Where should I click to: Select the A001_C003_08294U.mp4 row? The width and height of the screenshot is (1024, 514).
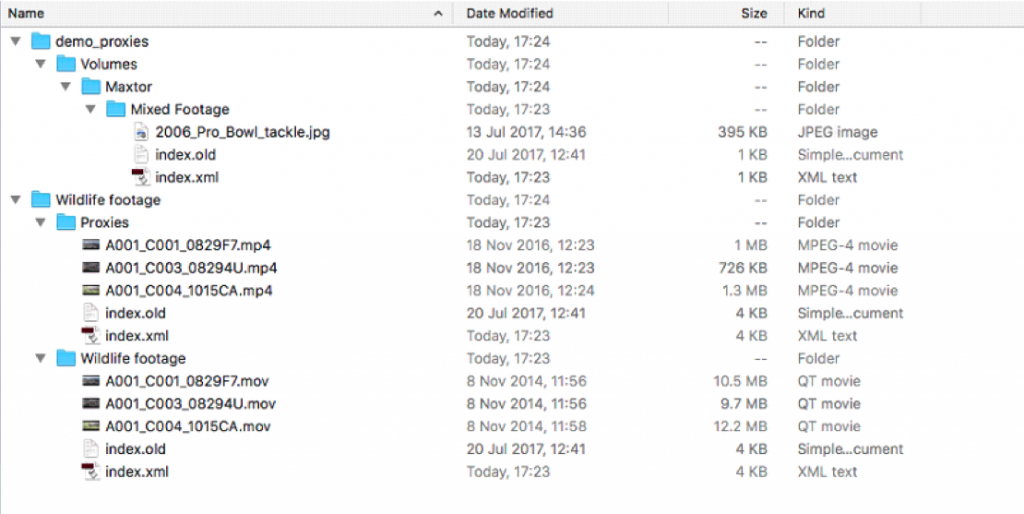point(512,268)
